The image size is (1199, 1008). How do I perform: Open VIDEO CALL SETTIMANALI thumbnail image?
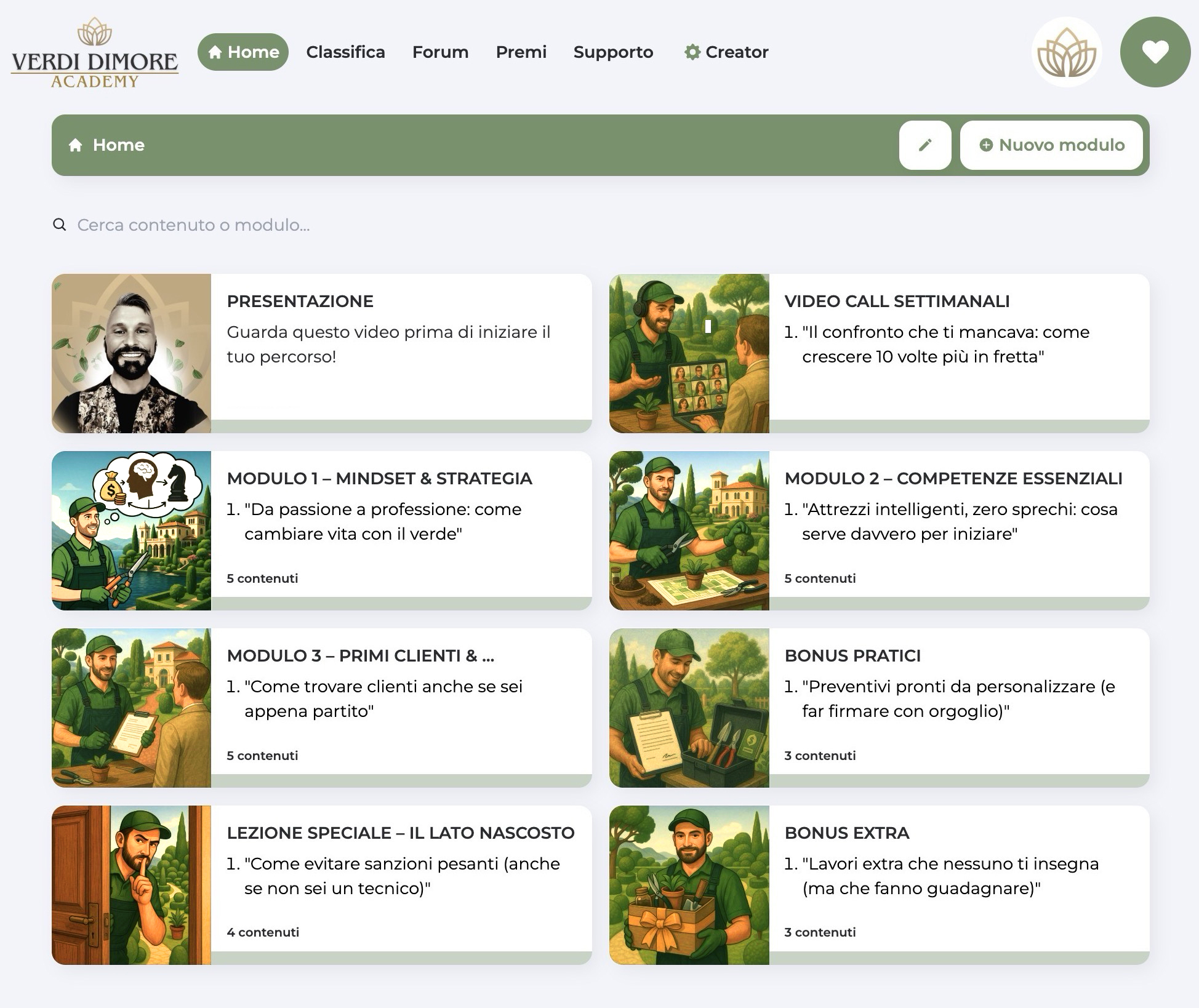point(689,353)
